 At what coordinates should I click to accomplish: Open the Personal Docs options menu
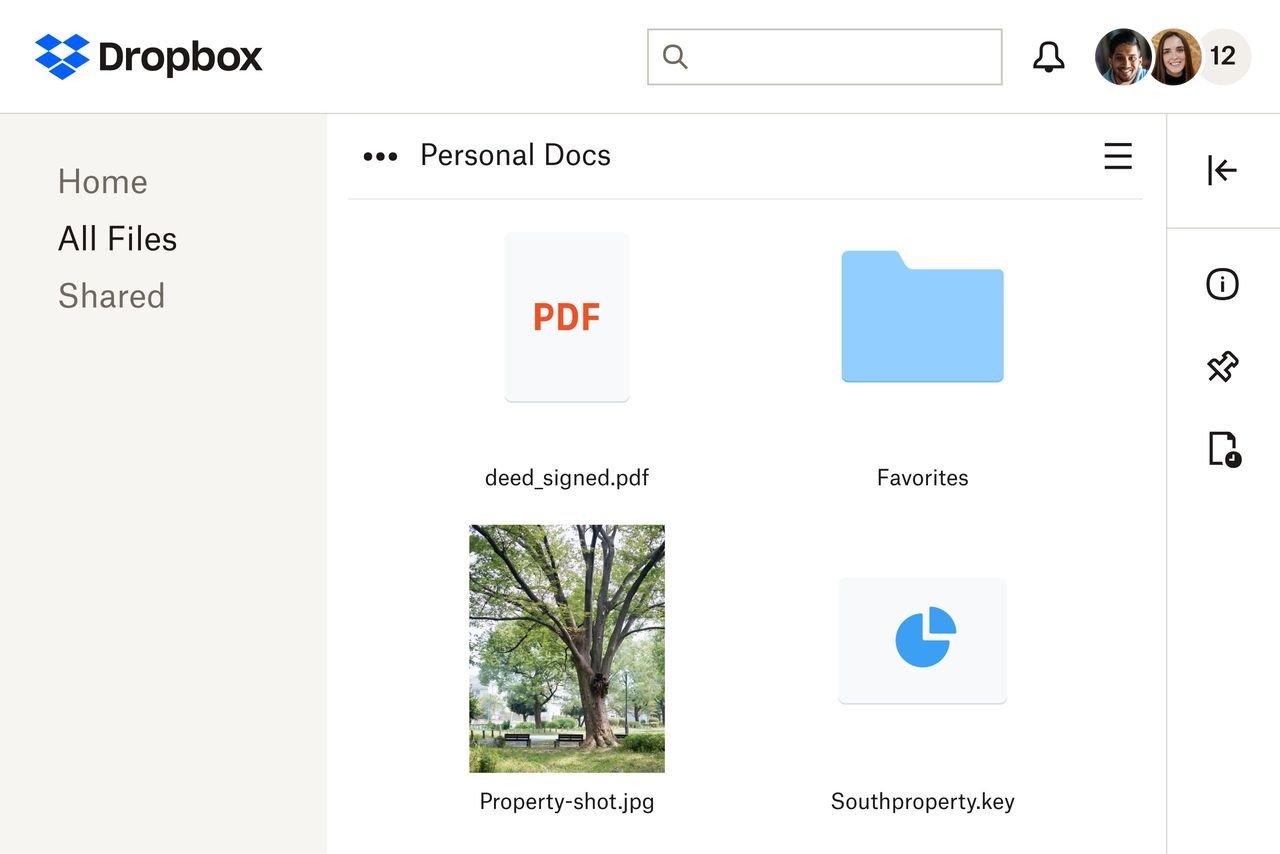tap(380, 156)
